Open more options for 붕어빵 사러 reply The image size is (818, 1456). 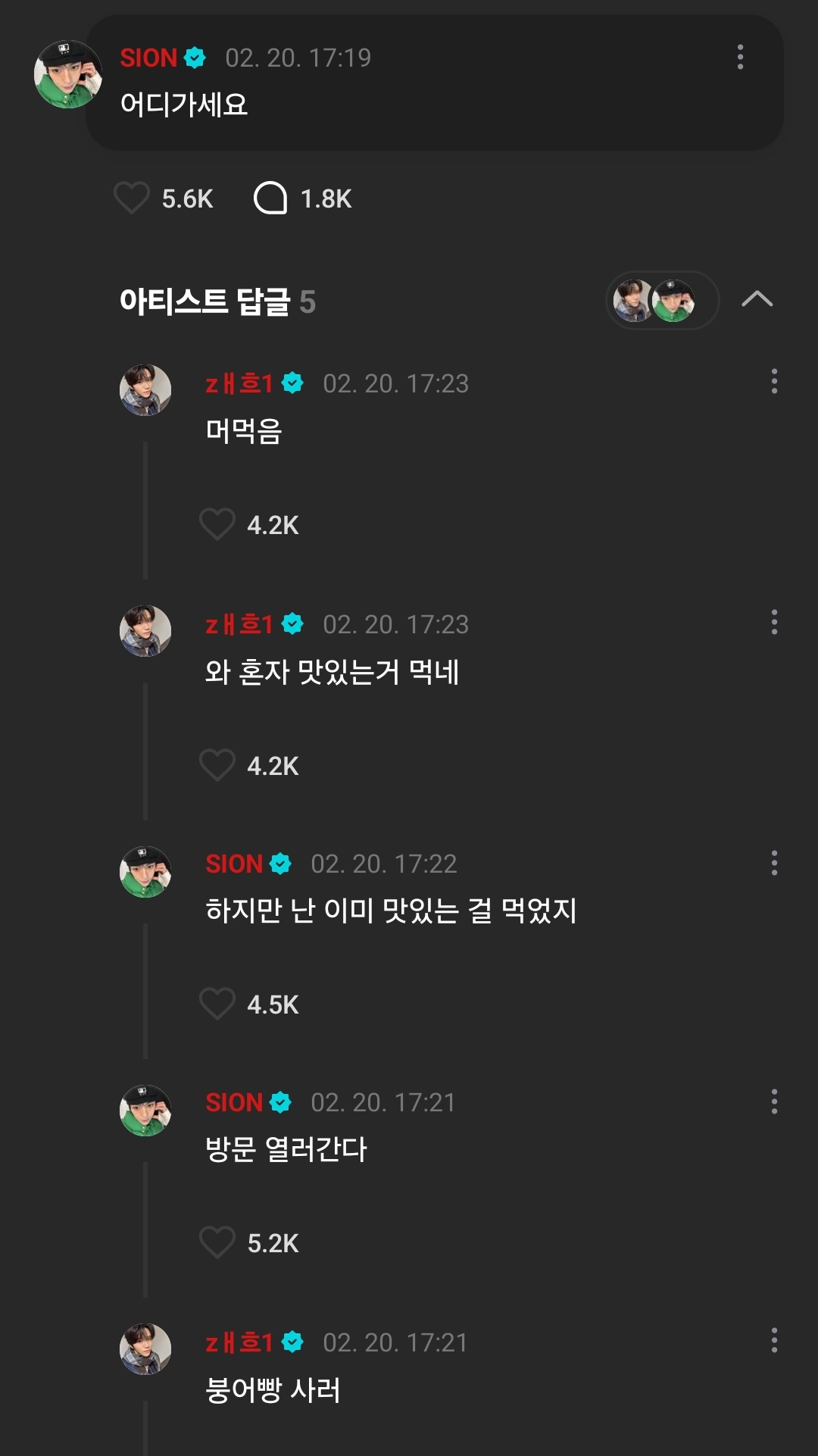773,1340
